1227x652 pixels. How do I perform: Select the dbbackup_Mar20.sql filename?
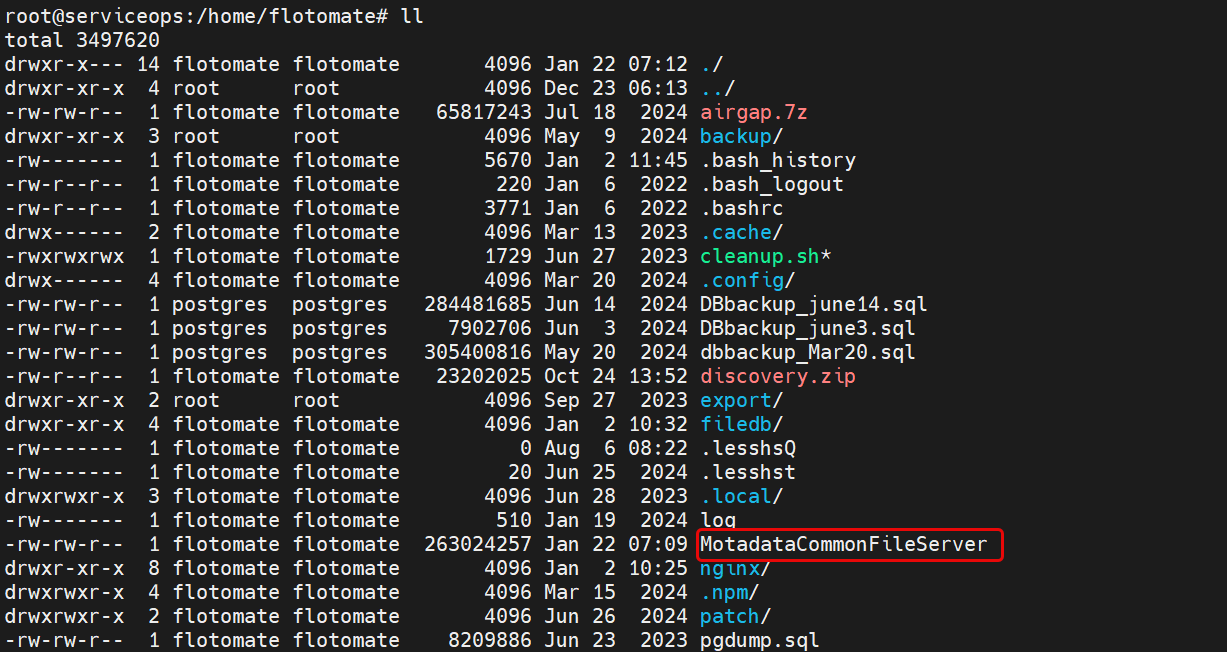point(807,352)
